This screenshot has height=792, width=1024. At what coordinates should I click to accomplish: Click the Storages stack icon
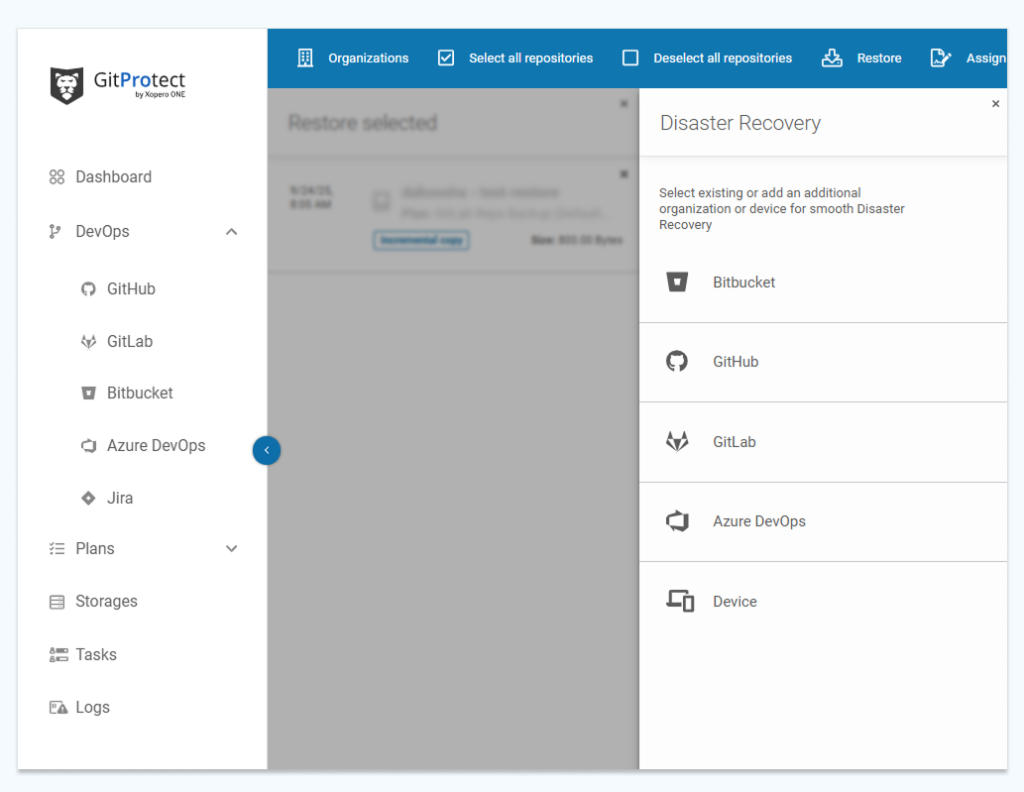(x=57, y=601)
